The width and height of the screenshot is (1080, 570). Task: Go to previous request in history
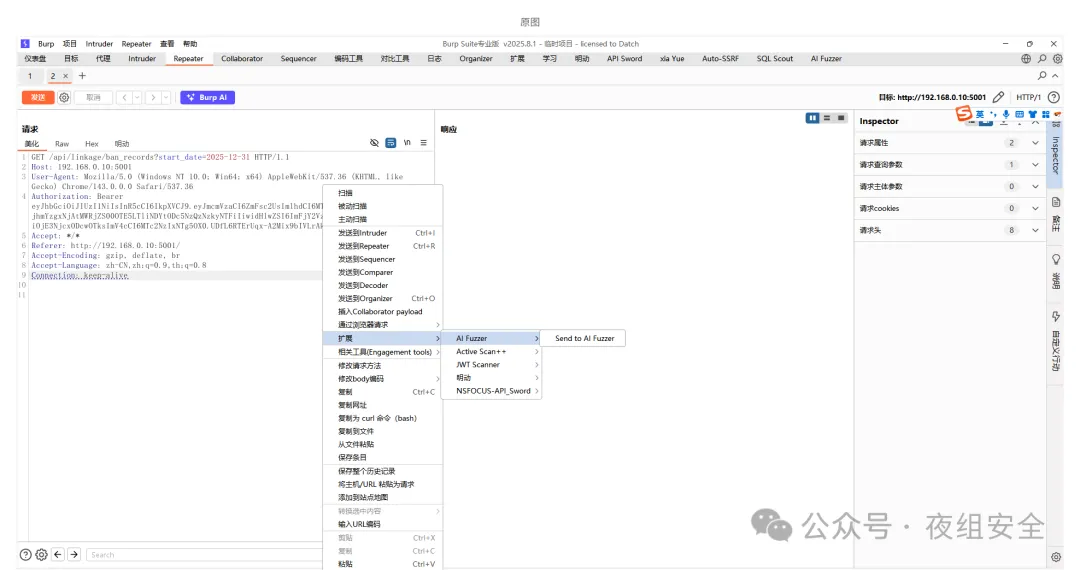(124, 97)
